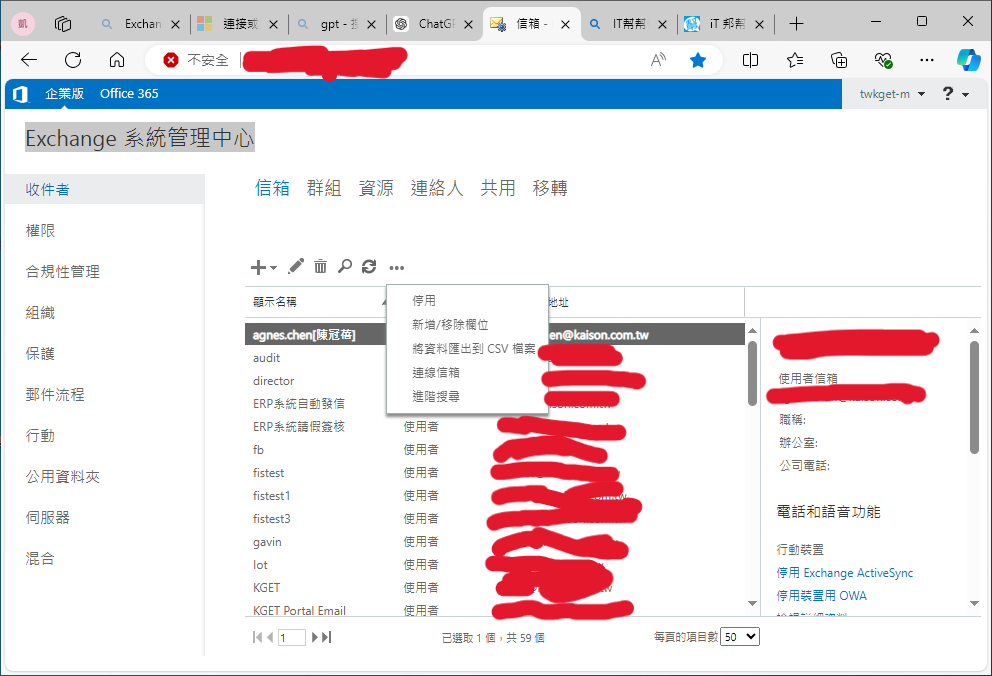
Task: Click 停用 Exchange ActiveSync link
Action: click(845, 573)
